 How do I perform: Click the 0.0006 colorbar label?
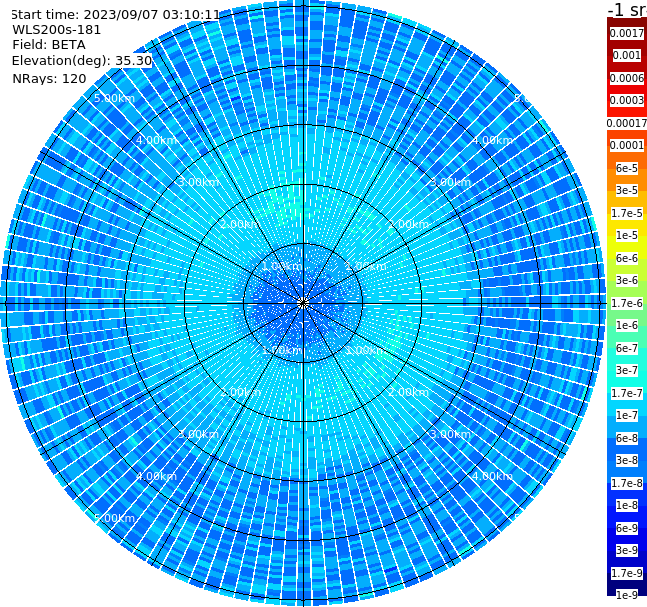point(627,78)
